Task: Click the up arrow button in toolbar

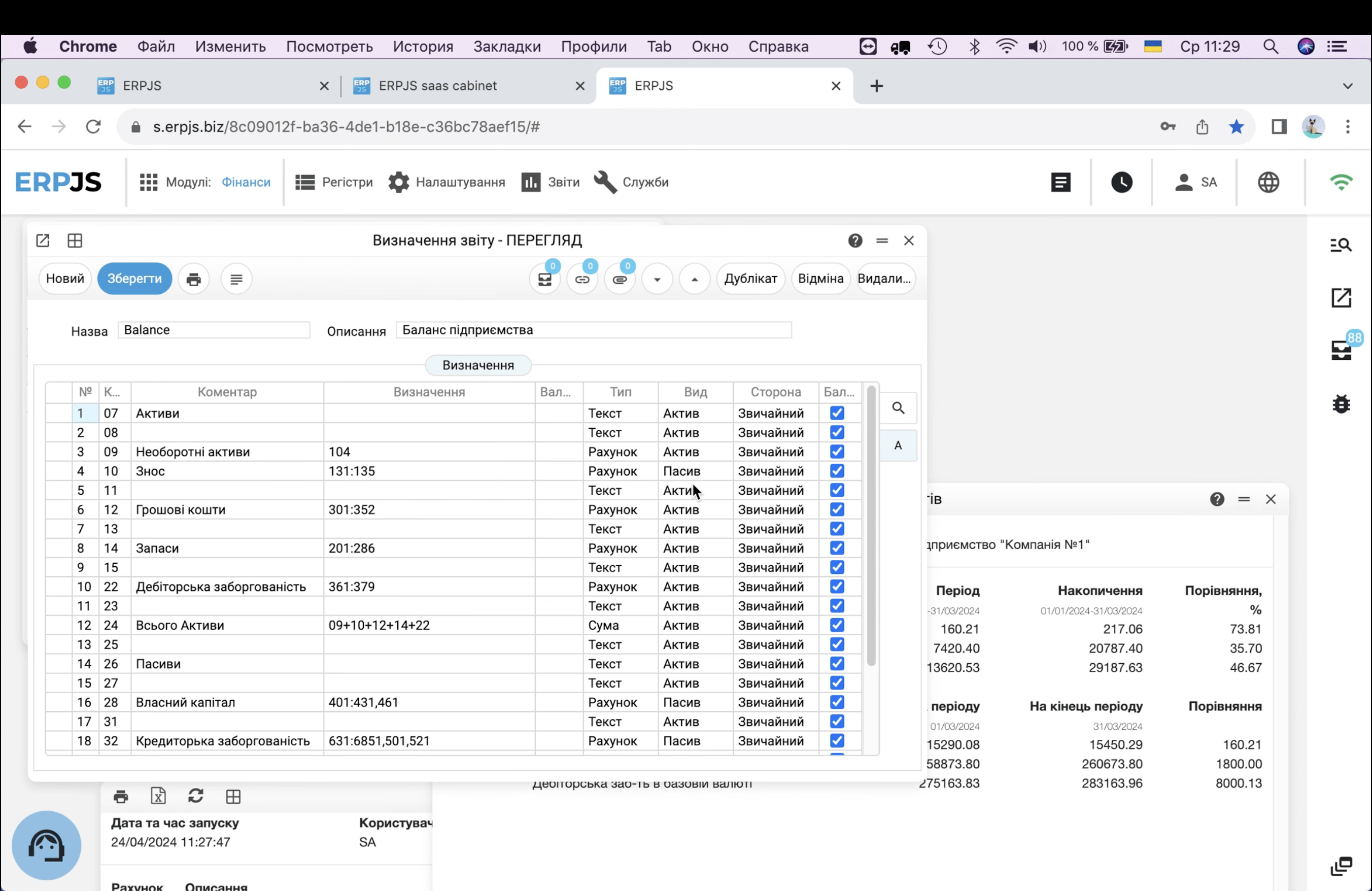Action: [x=694, y=279]
